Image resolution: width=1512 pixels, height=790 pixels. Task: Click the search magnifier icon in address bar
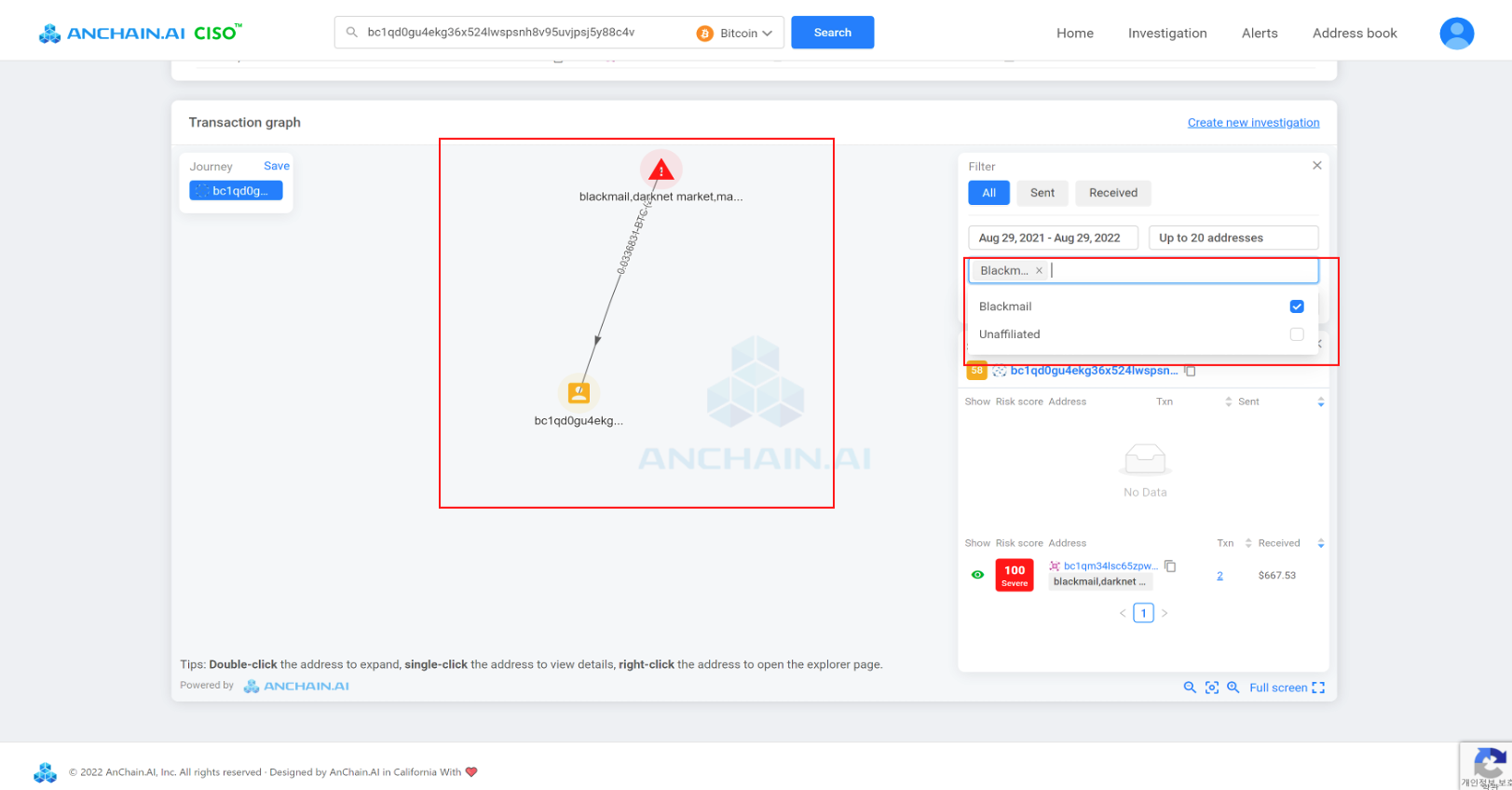coord(351,33)
